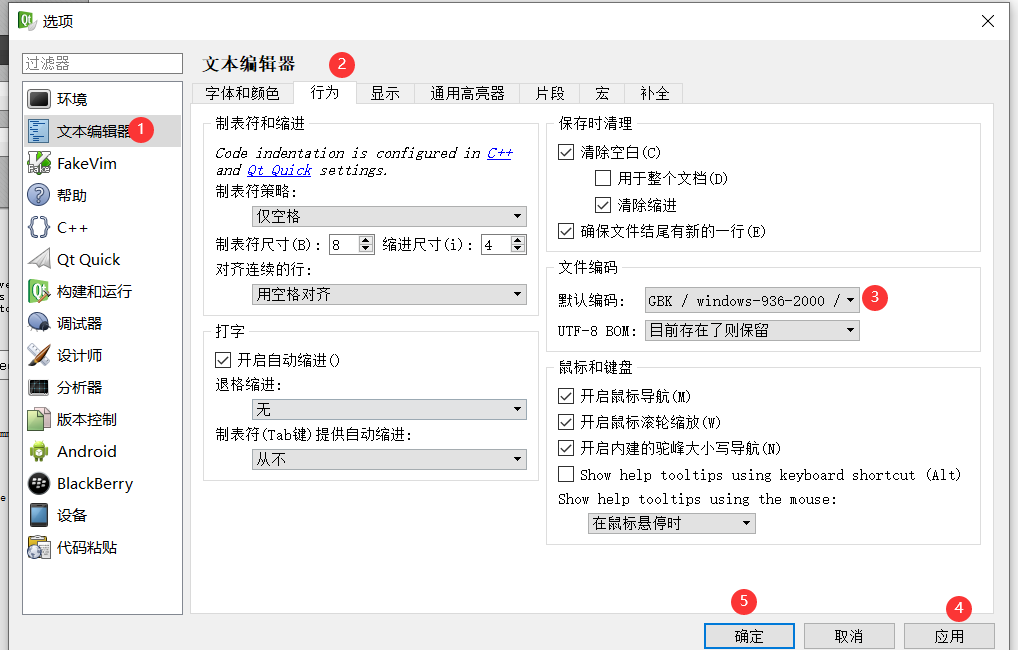Toggle 开启鼠标滚轮缩放(W) checkbox
This screenshot has height=650, width=1018.
coord(566,422)
